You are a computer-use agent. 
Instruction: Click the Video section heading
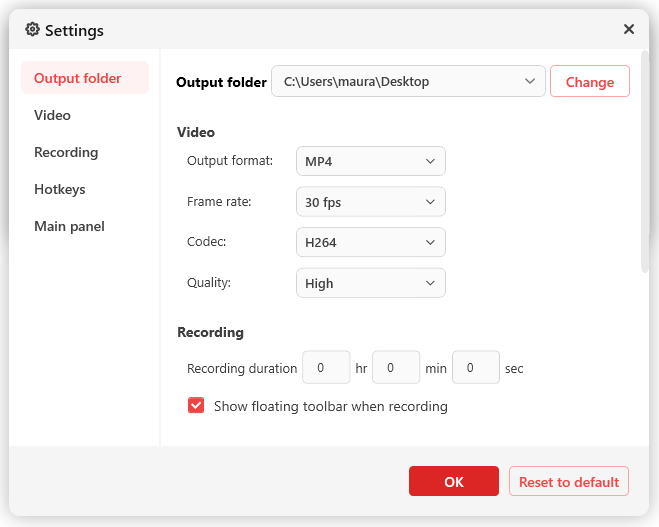pyautogui.click(x=196, y=132)
